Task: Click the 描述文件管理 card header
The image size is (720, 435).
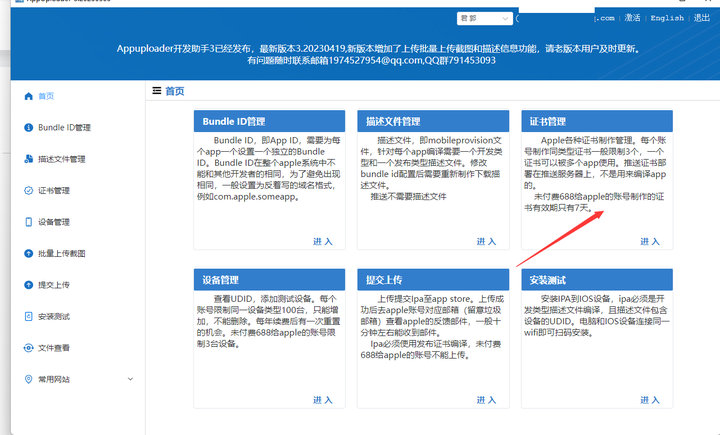Action: click(x=433, y=121)
